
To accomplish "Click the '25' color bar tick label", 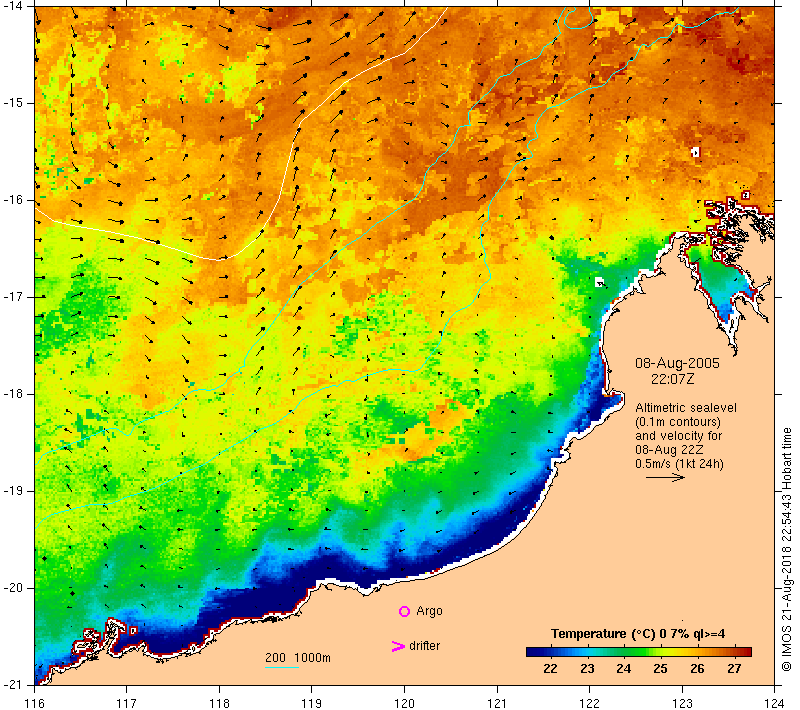I will 660,669.
